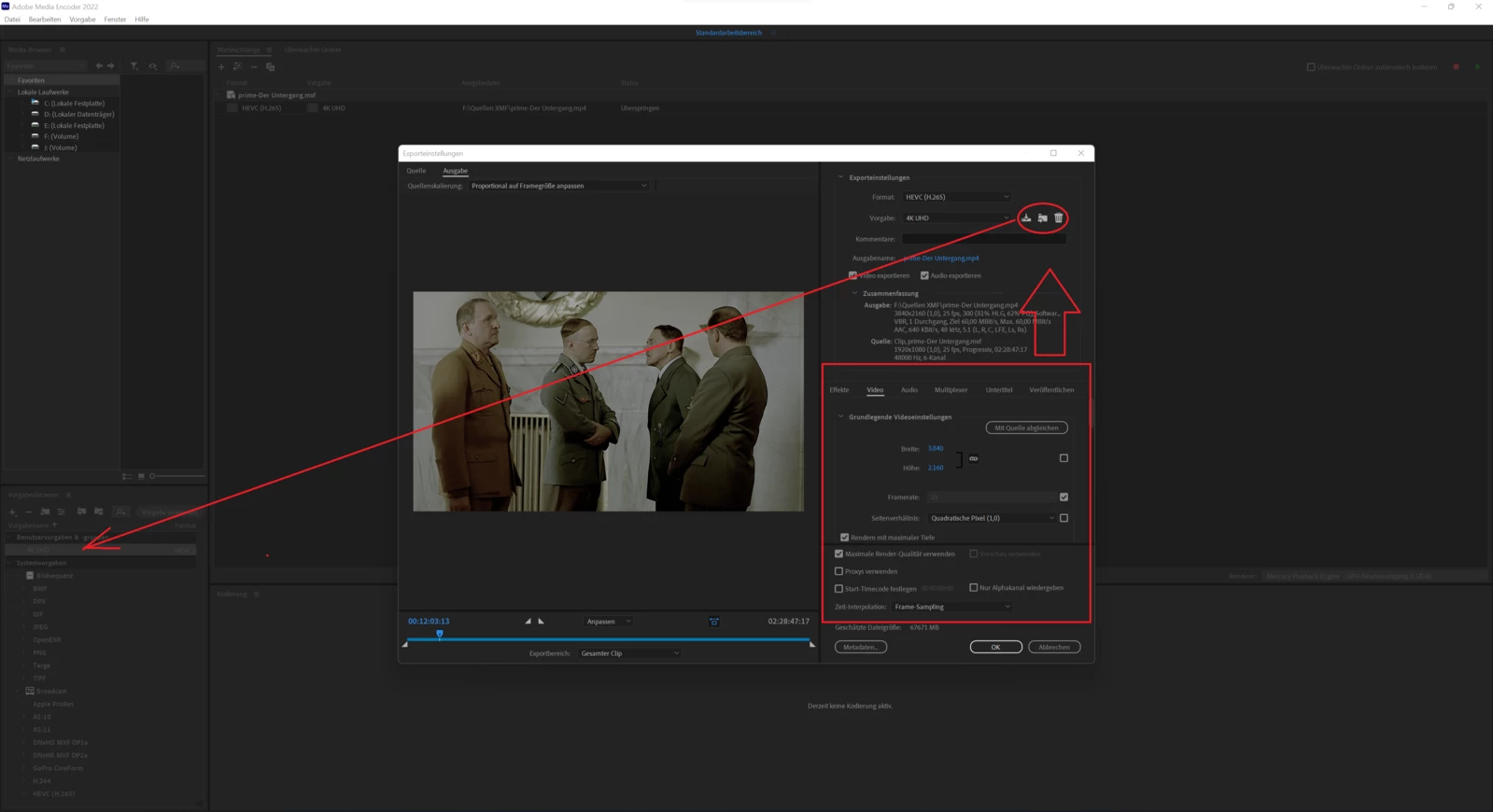This screenshot has width=1493, height=812.
Task: Collapse the Exporteinstellungen section
Action: click(840, 177)
